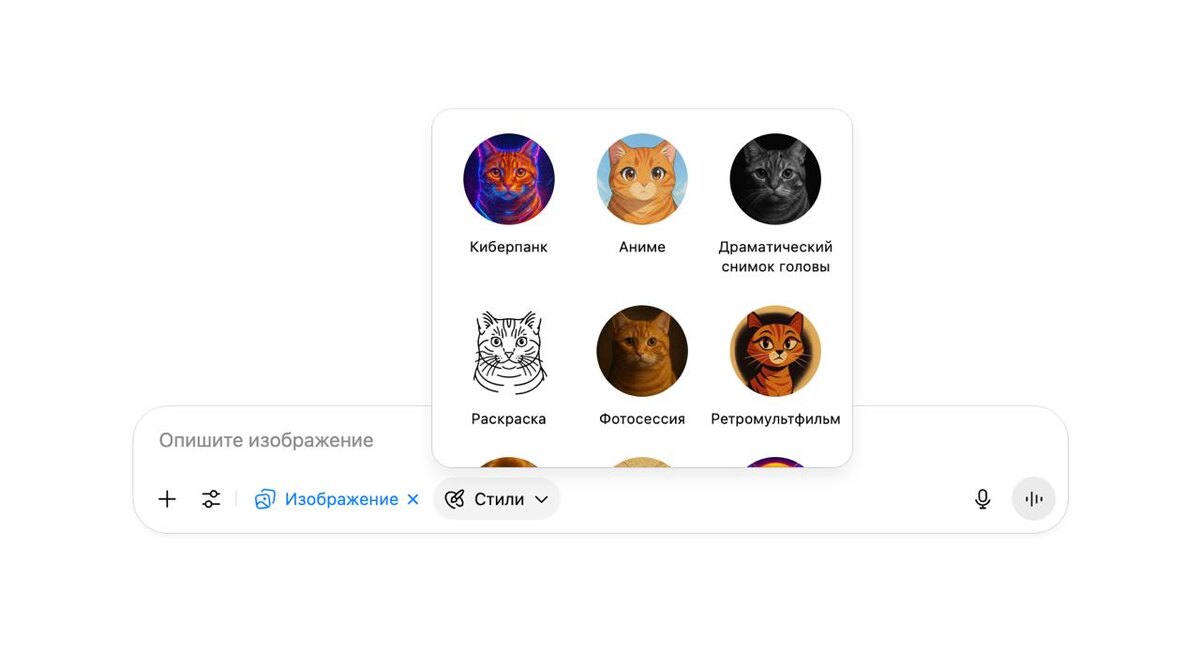Choose the Киберпанк cat thumbnail
The image size is (1200, 669).
point(509,179)
